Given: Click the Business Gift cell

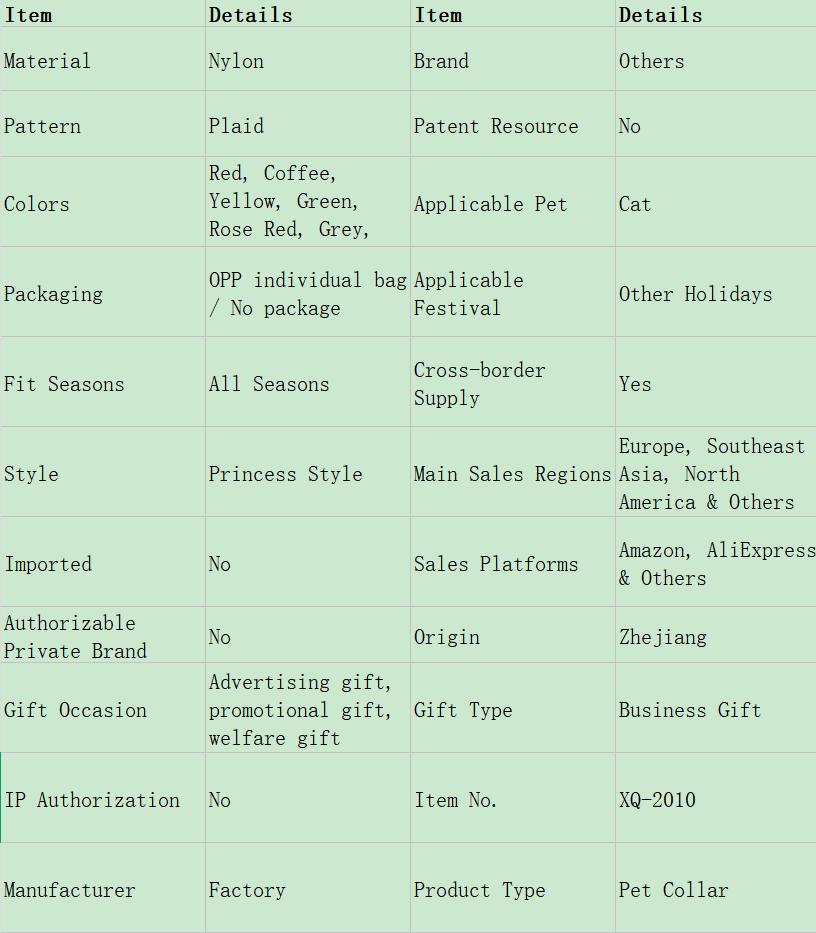Looking at the screenshot, I should (x=716, y=708).
